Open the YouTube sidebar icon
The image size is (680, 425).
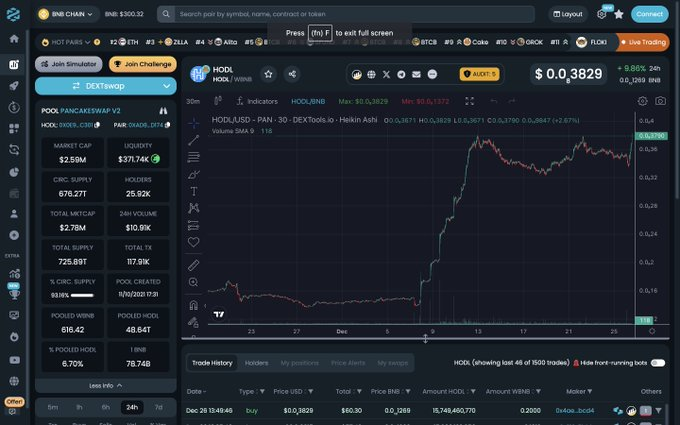pyautogui.click(x=14, y=360)
